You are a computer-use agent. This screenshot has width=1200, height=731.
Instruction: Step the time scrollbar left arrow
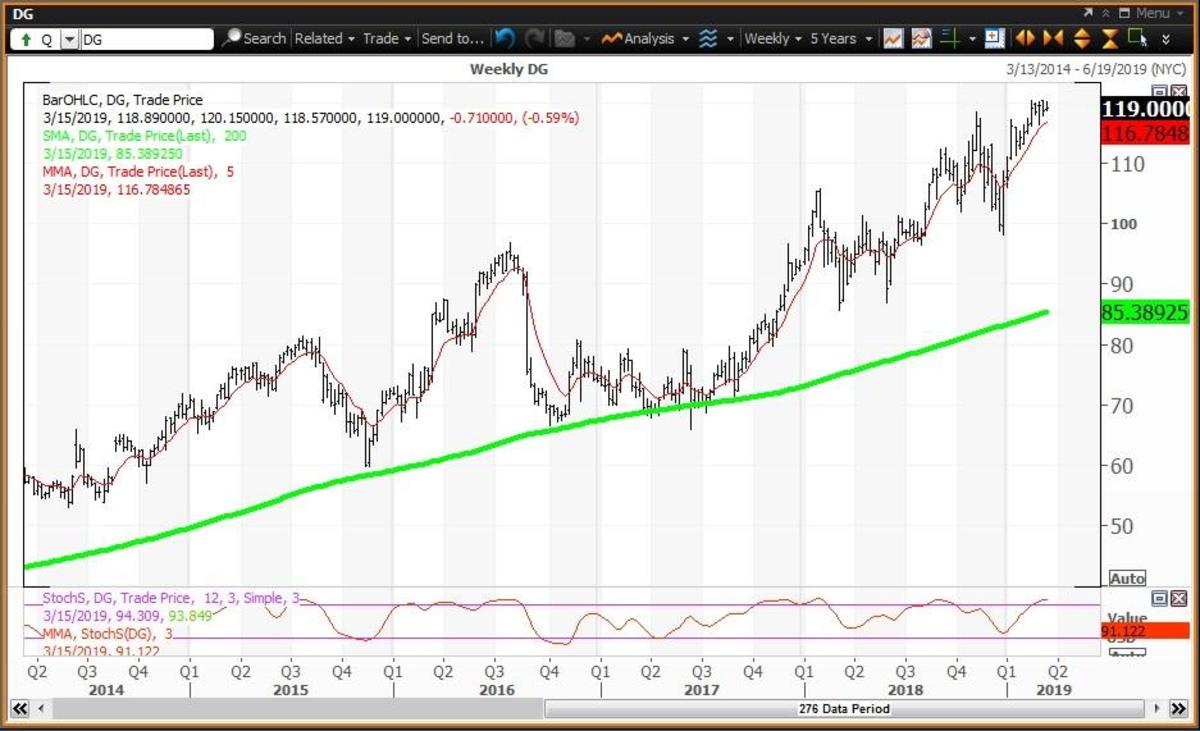[40, 708]
